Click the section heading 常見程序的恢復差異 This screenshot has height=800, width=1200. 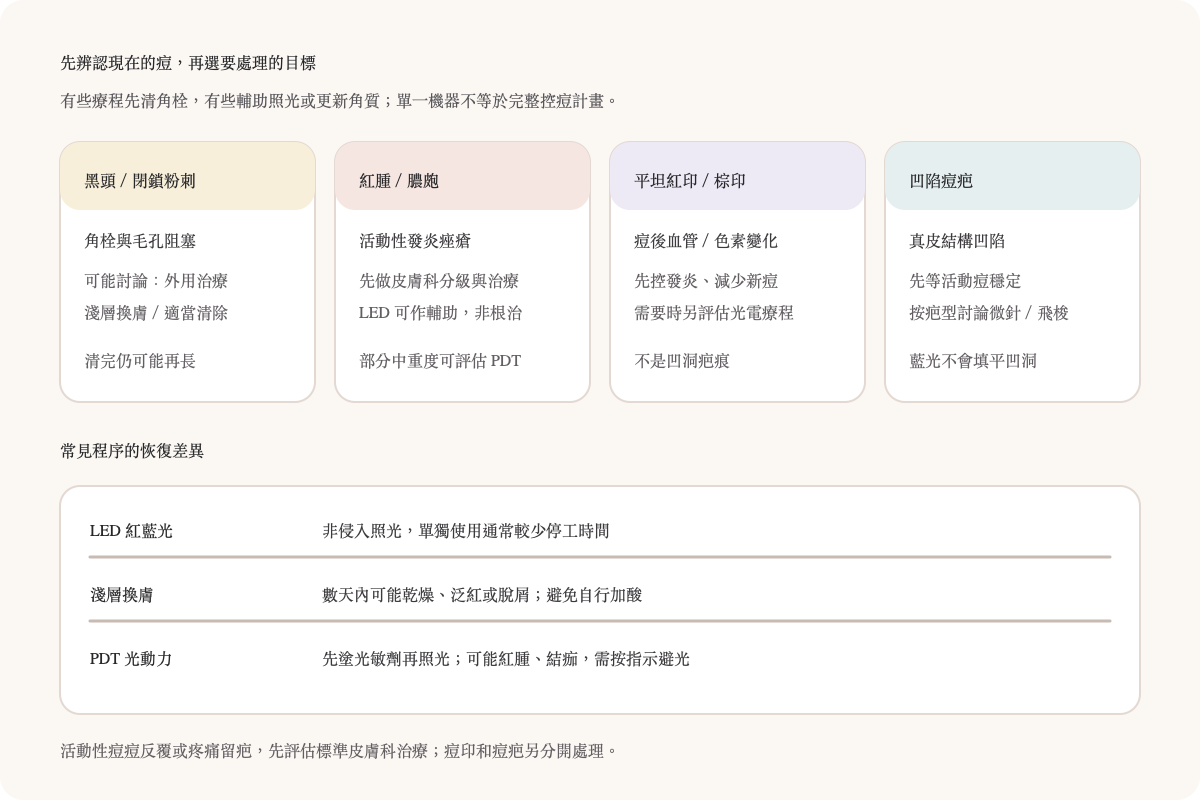(132, 451)
